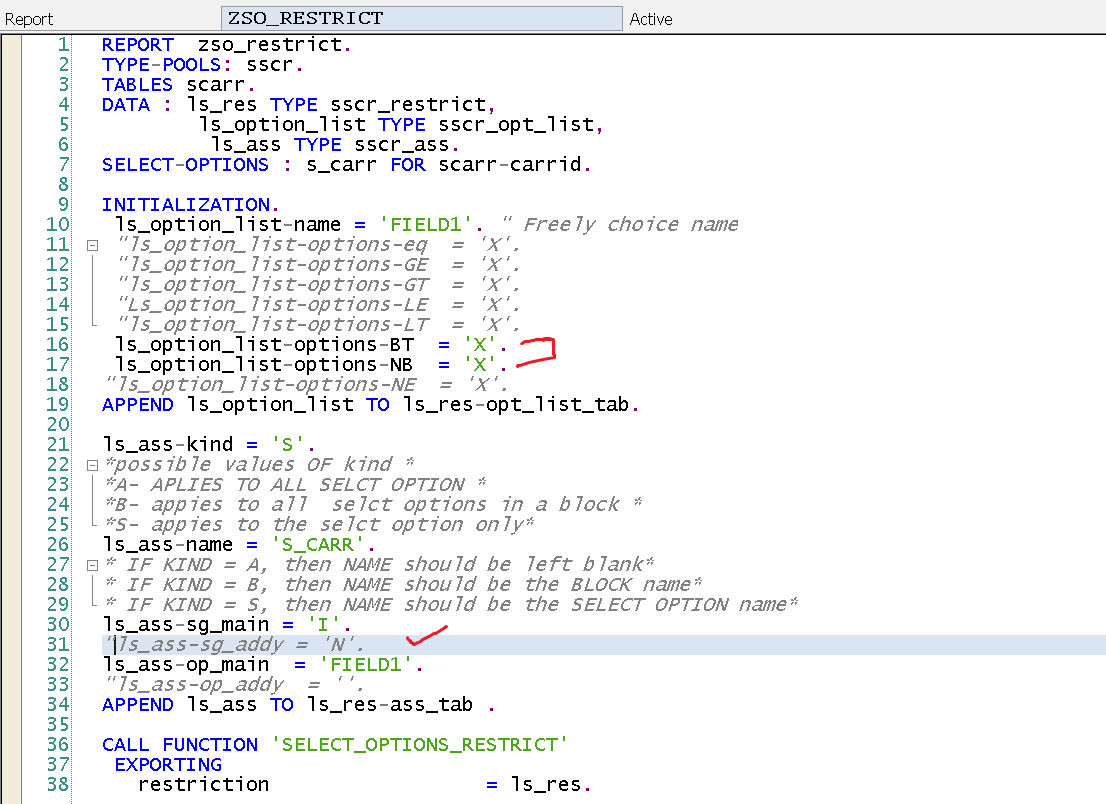
Task: Click the TYPE-POOLS keyword on line 2
Action: pos(164,65)
